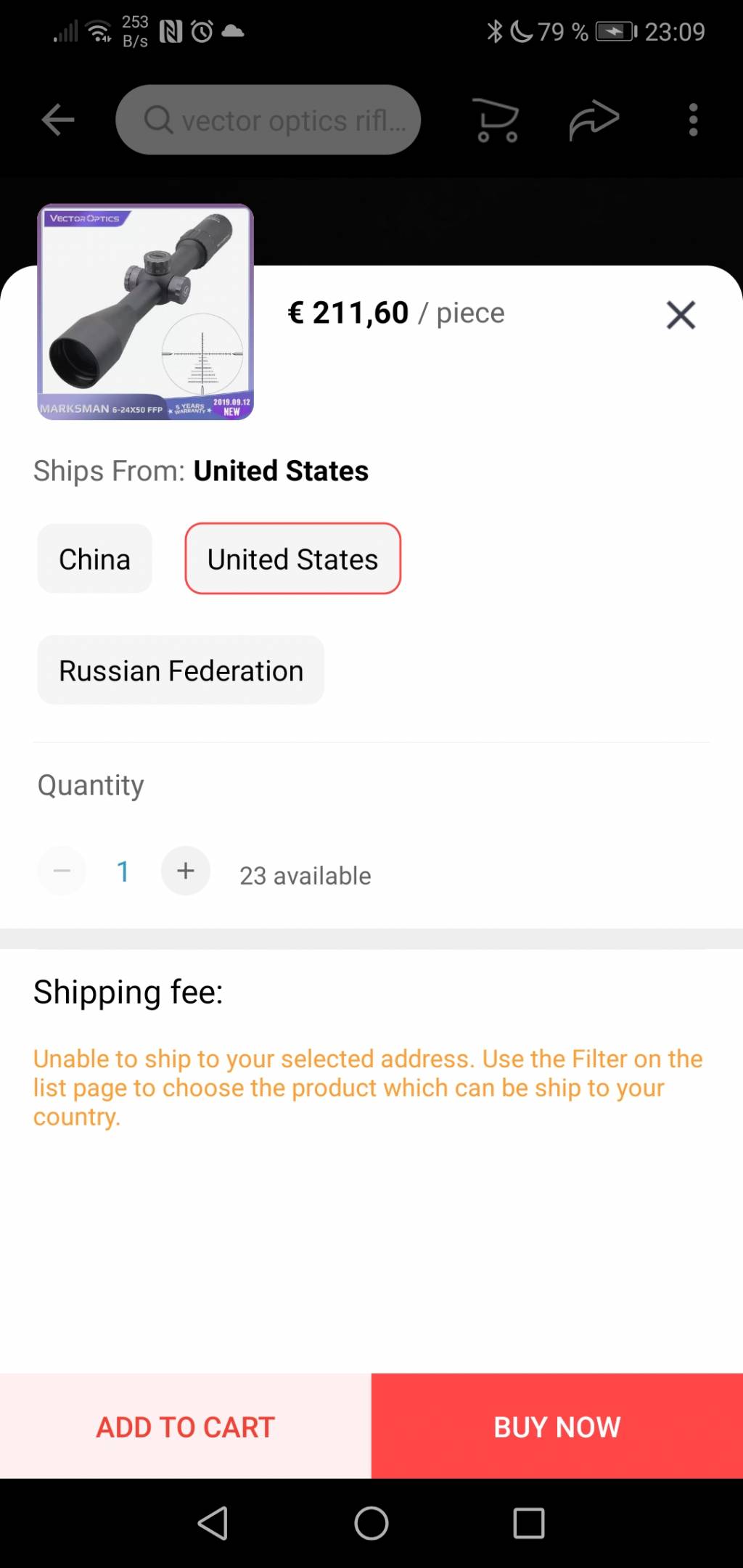Tap ADD TO CART button

[186, 1427]
